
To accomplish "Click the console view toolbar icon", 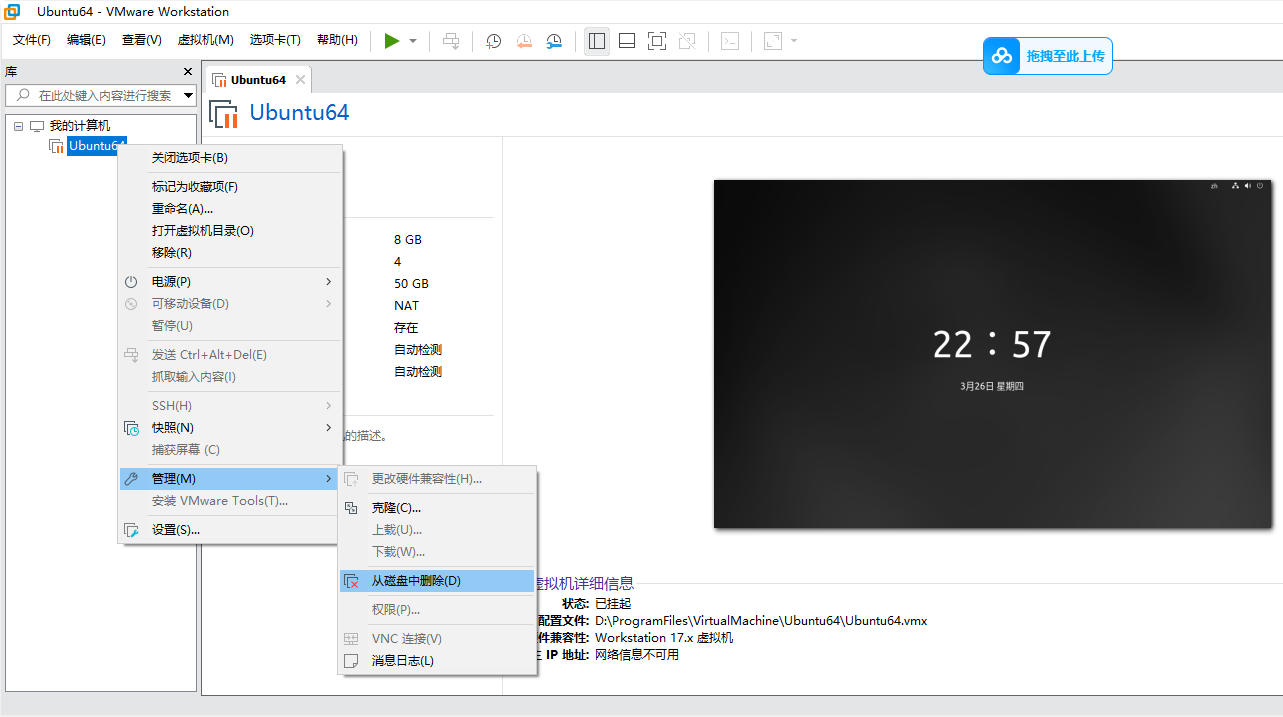I will click(x=731, y=41).
